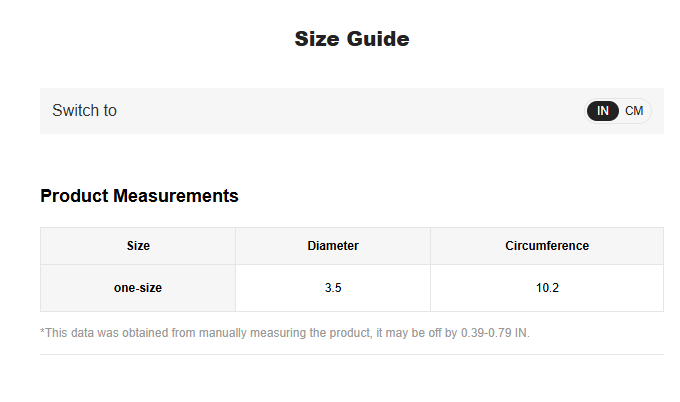Click the "Product Measurements" heading
This screenshot has height=402, width=680.
[139, 196]
